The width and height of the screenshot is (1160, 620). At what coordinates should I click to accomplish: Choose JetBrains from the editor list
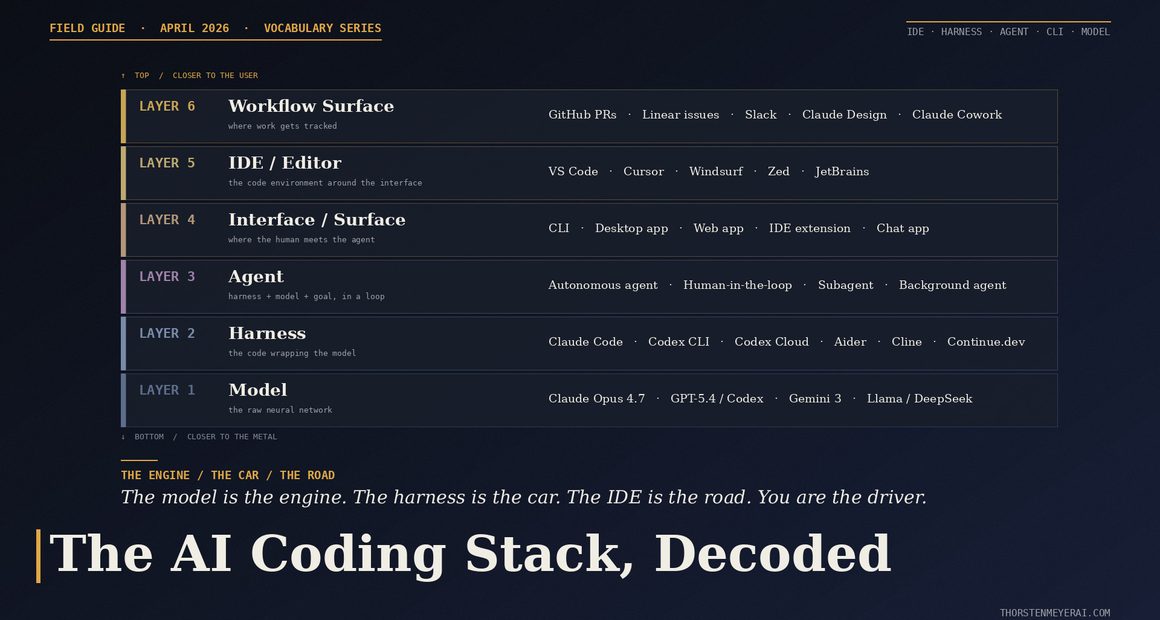coord(841,172)
